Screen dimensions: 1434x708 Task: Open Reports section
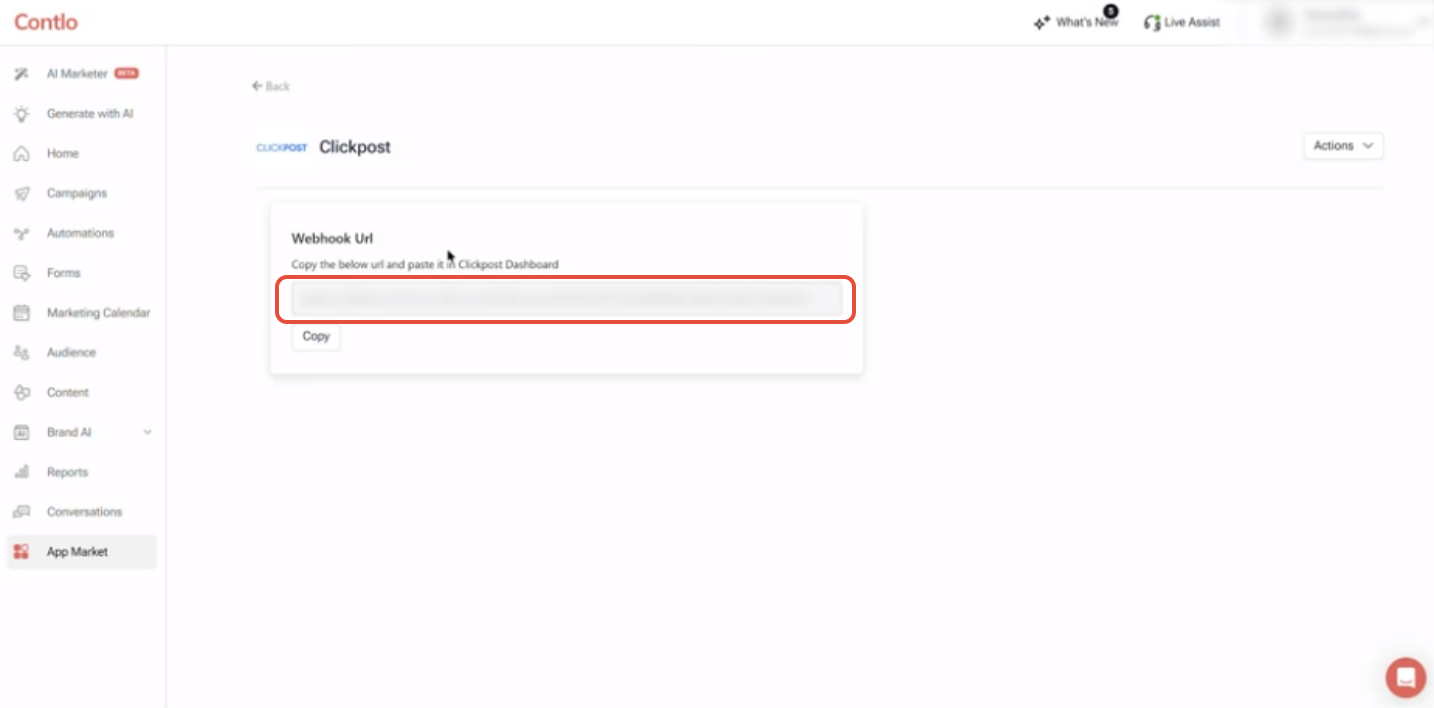click(67, 472)
